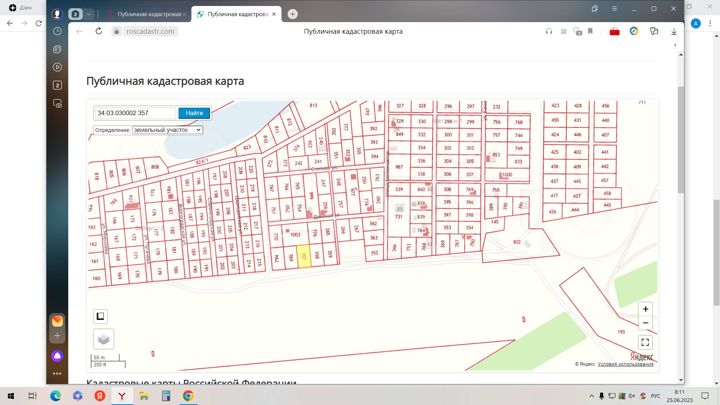Open Calculator from taskbar
Image resolution: width=720 pixels, height=405 pixels.
[x=166, y=396]
